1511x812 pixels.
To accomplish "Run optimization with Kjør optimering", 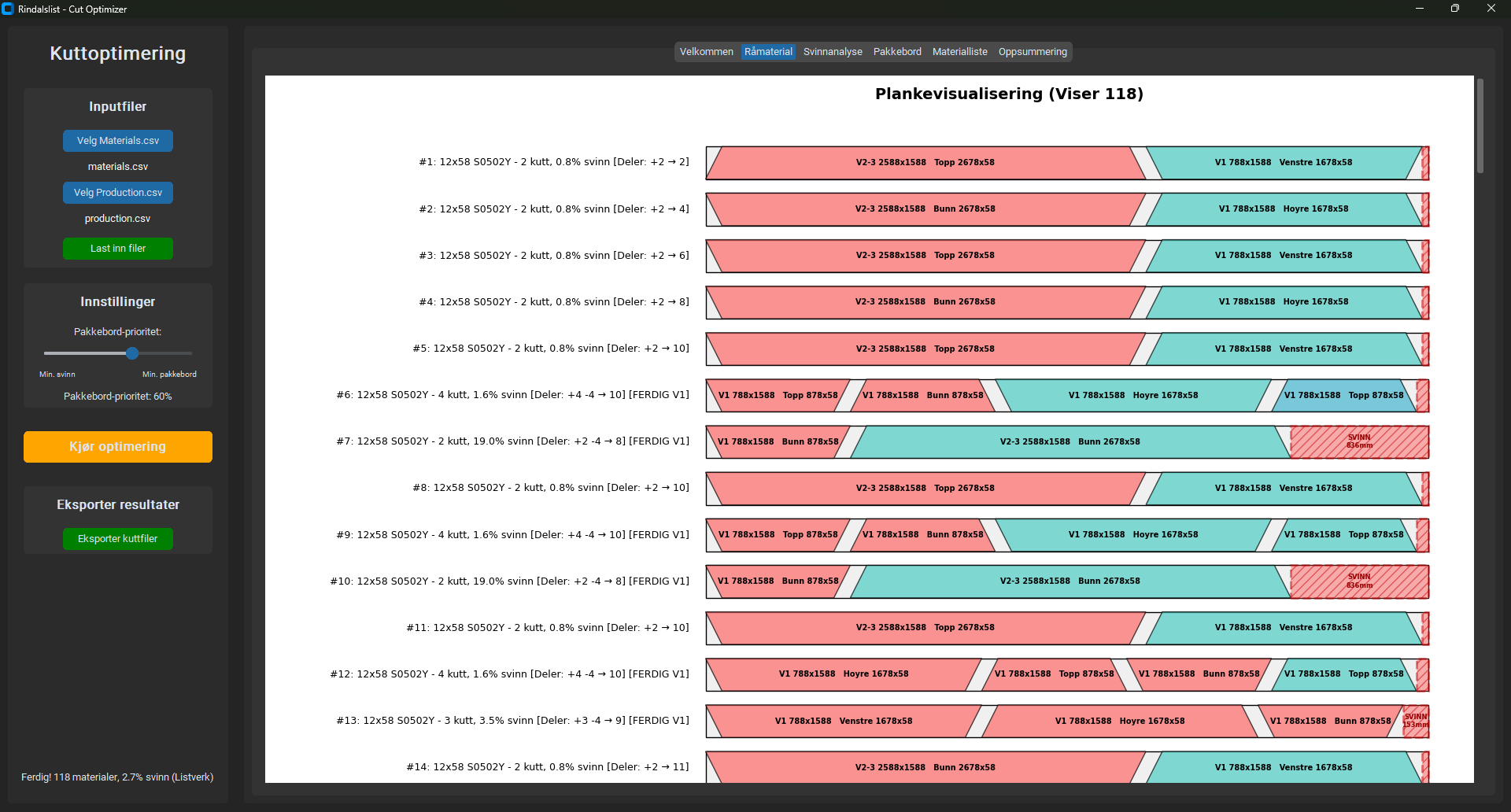I will 117,446.
